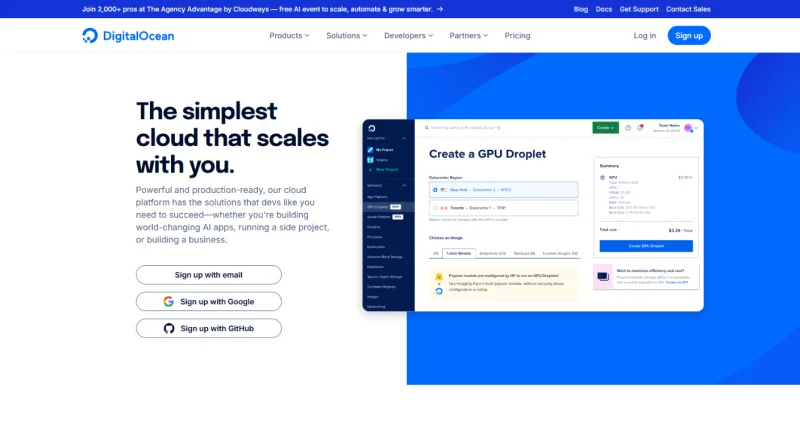Screen dimensions: 800x436
Task: Open the help question-mark icon in mockup
Action: click(628, 128)
